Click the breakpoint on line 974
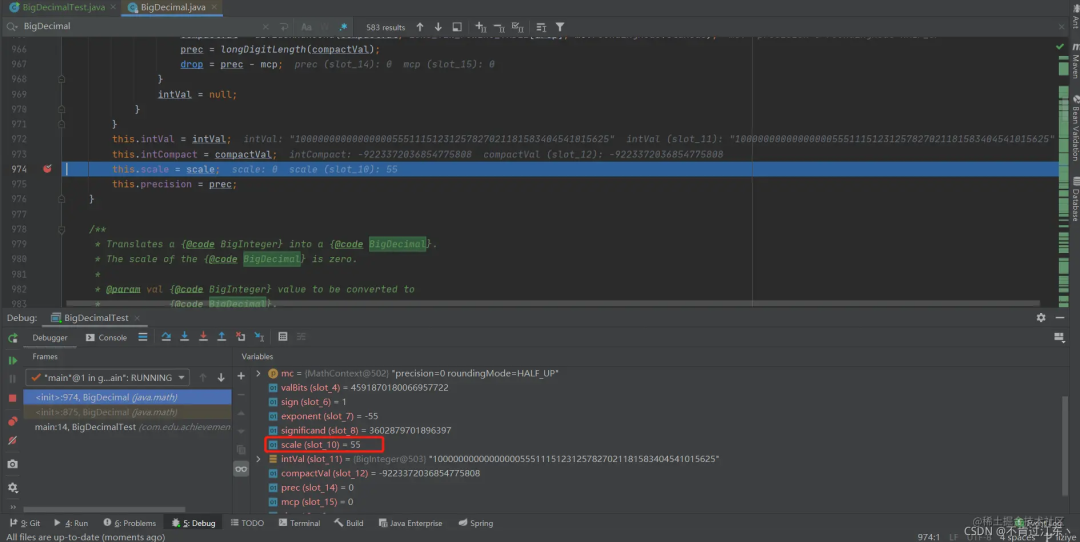Image resolution: width=1080 pixels, height=542 pixels. pyautogui.click(x=47, y=169)
